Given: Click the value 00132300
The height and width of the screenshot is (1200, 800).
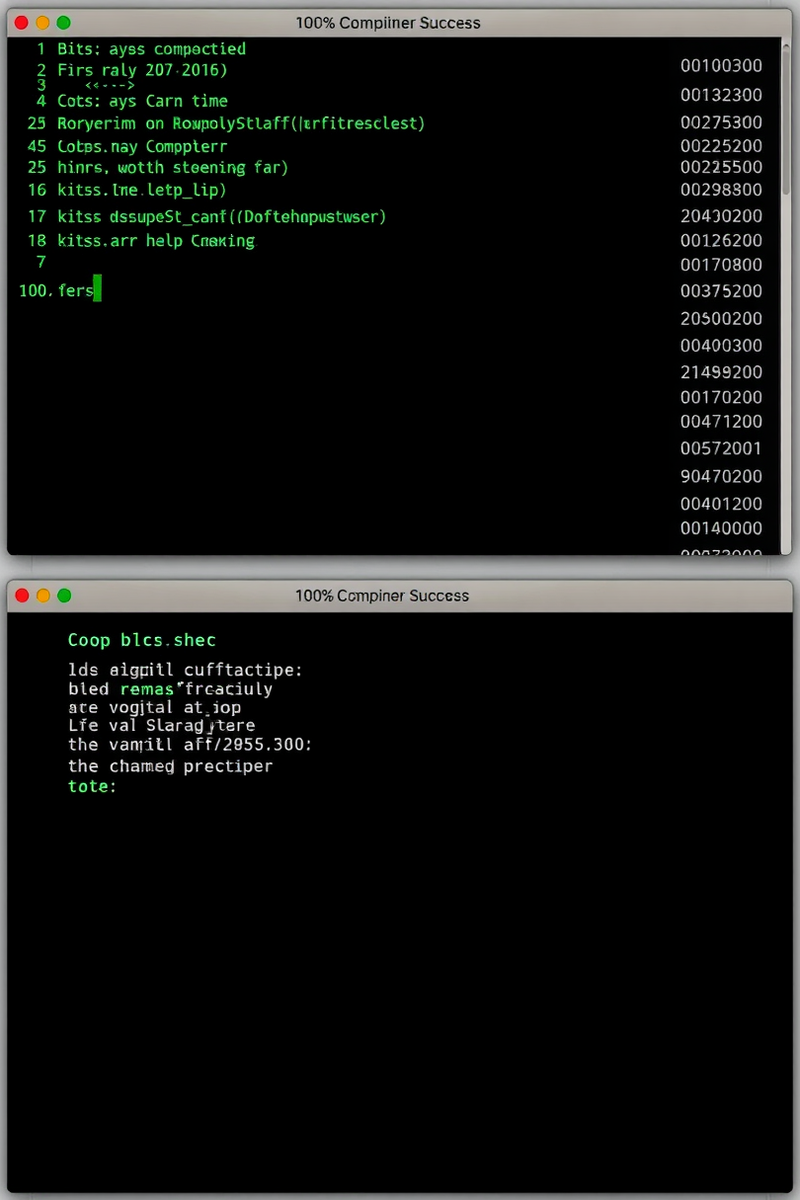Looking at the screenshot, I should [x=721, y=95].
